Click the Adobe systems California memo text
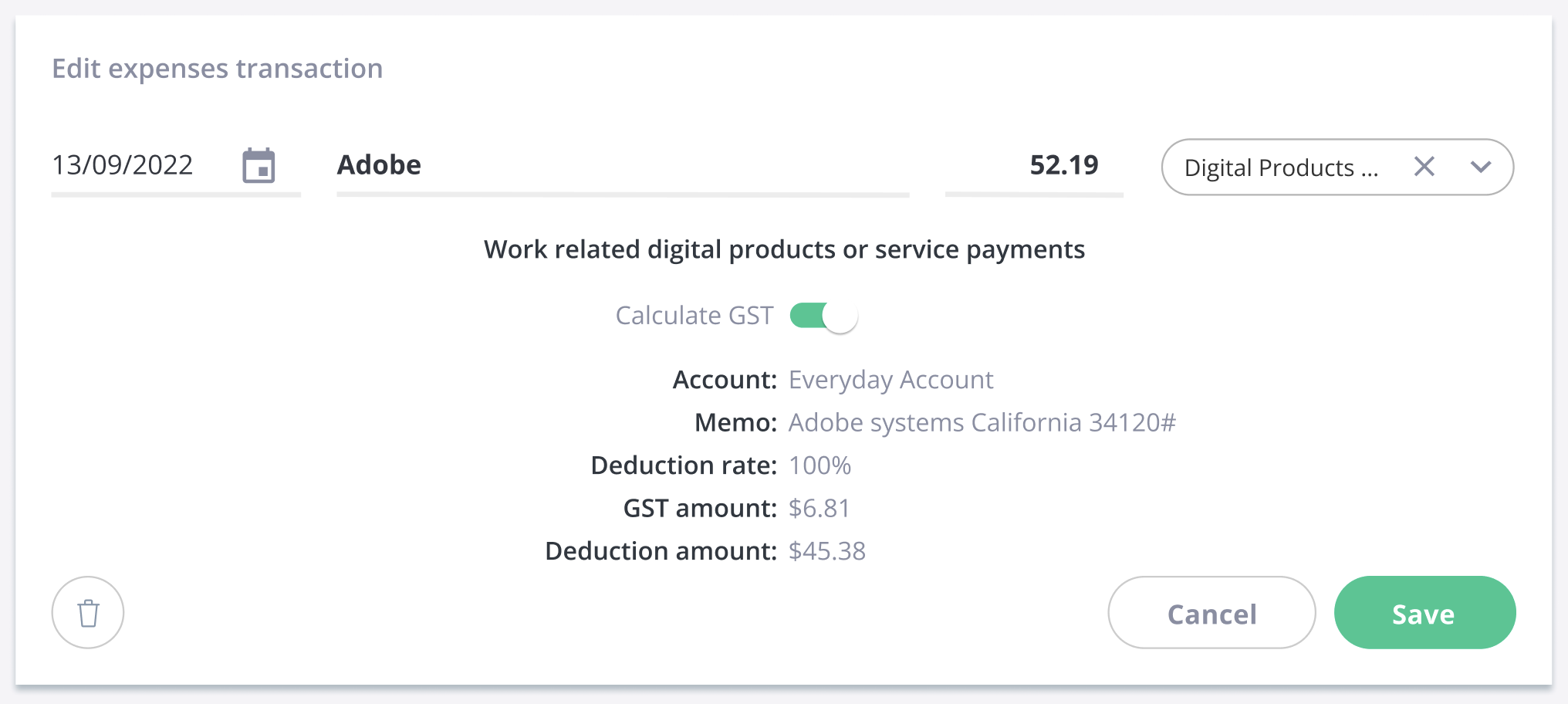This screenshot has width=1568, height=704. pos(982,422)
